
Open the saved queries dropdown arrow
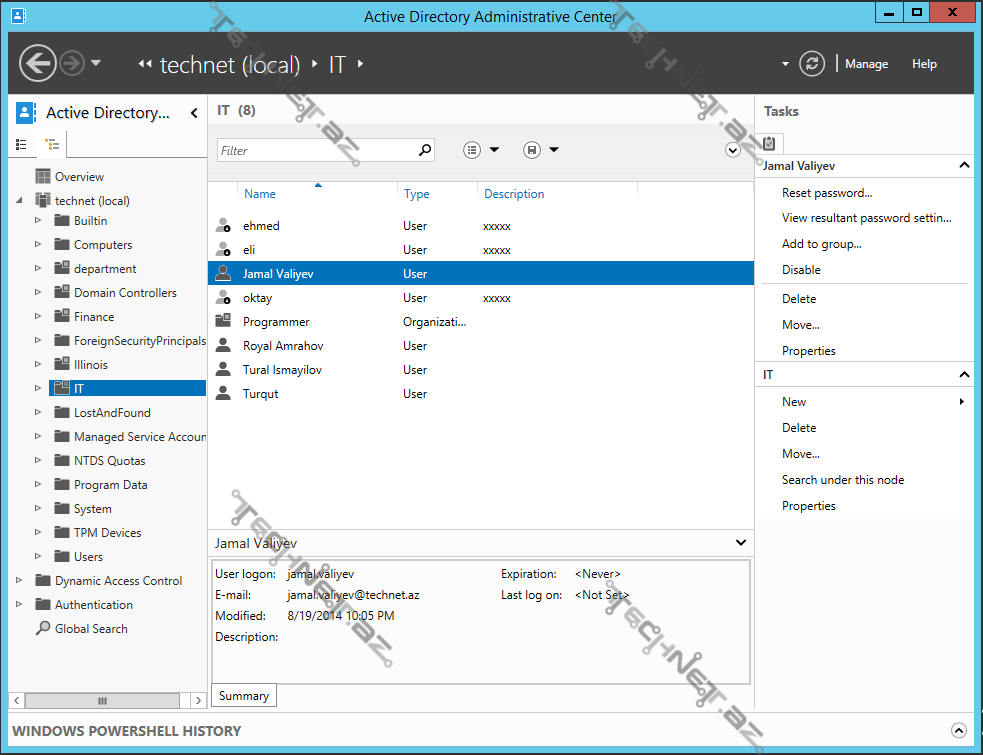click(x=553, y=149)
